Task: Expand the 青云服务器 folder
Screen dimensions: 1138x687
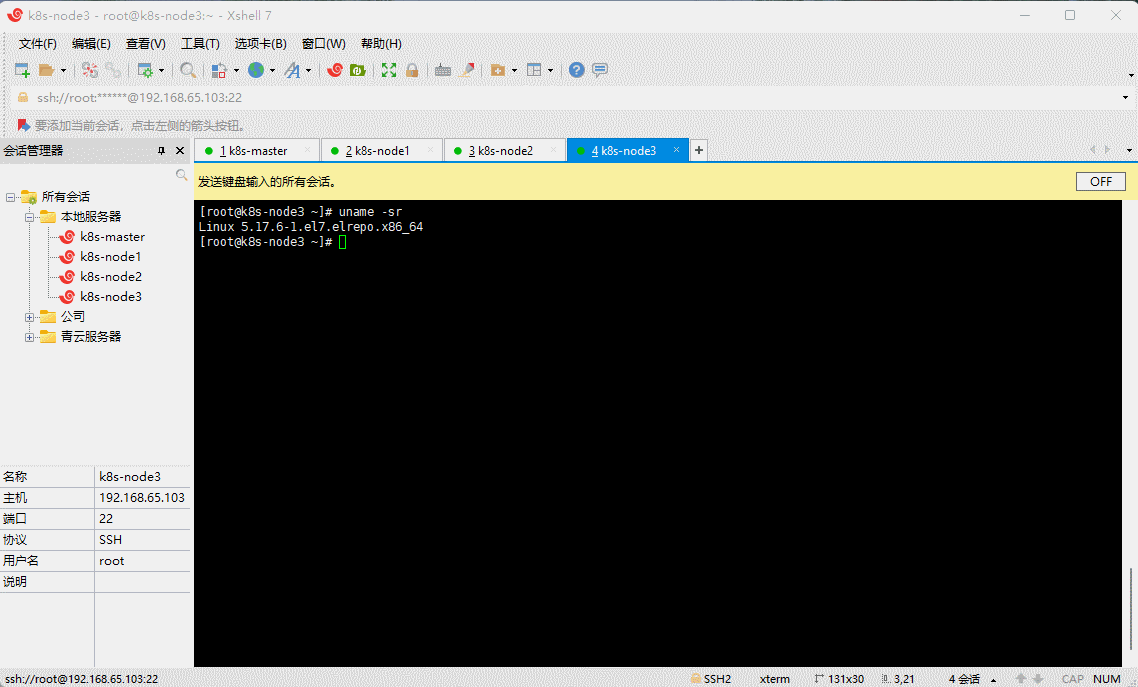Action: tap(29, 337)
